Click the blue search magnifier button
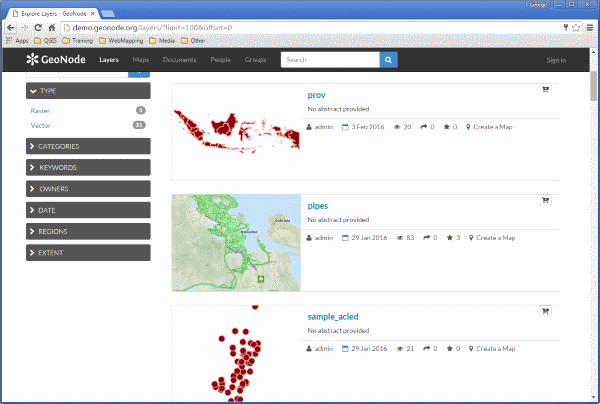 (388, 60)
